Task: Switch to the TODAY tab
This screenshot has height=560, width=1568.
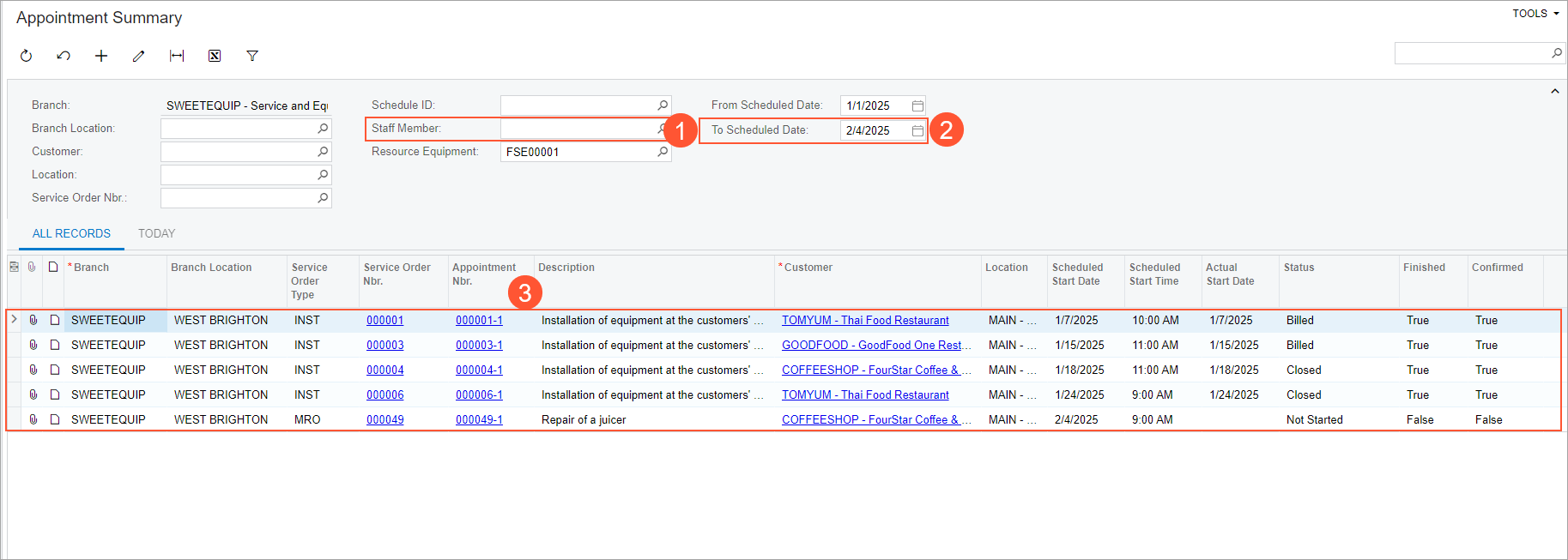Action: (156, 233)
